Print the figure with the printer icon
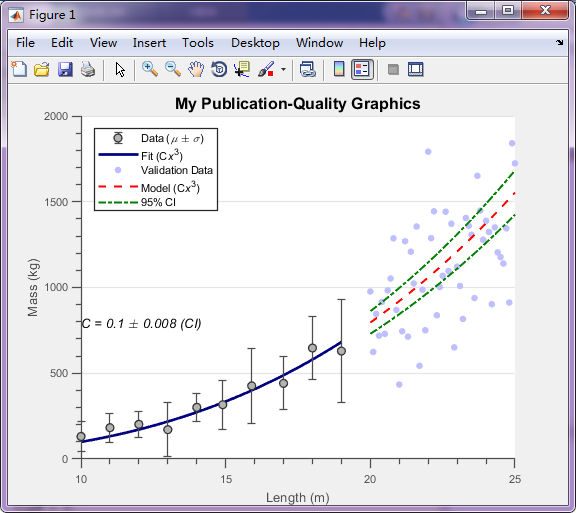Image resolution: width=576 pixels, height=513 pixels. coord(88,69)
